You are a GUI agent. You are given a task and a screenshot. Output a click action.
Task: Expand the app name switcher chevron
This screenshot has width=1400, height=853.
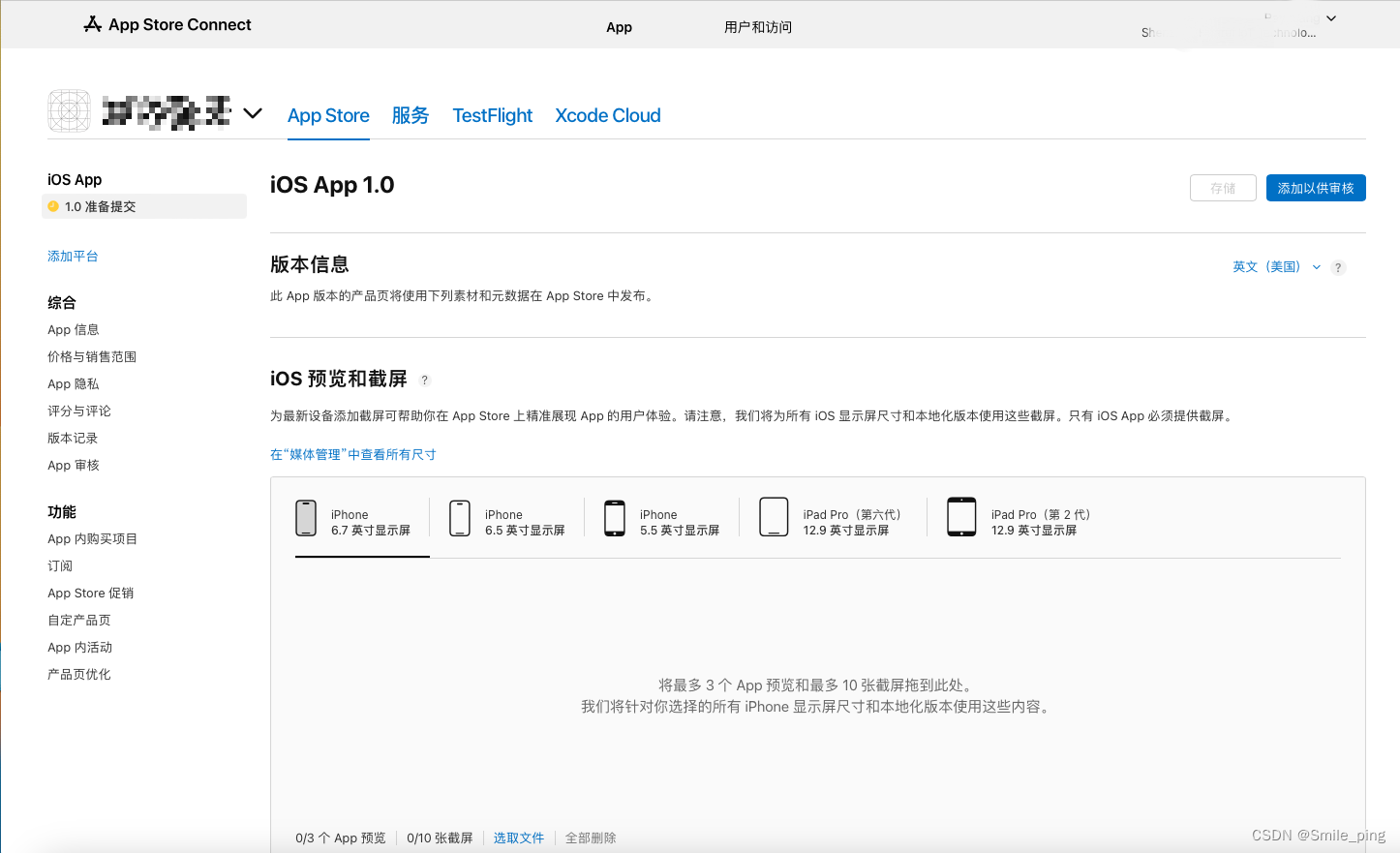pos(253,113)
